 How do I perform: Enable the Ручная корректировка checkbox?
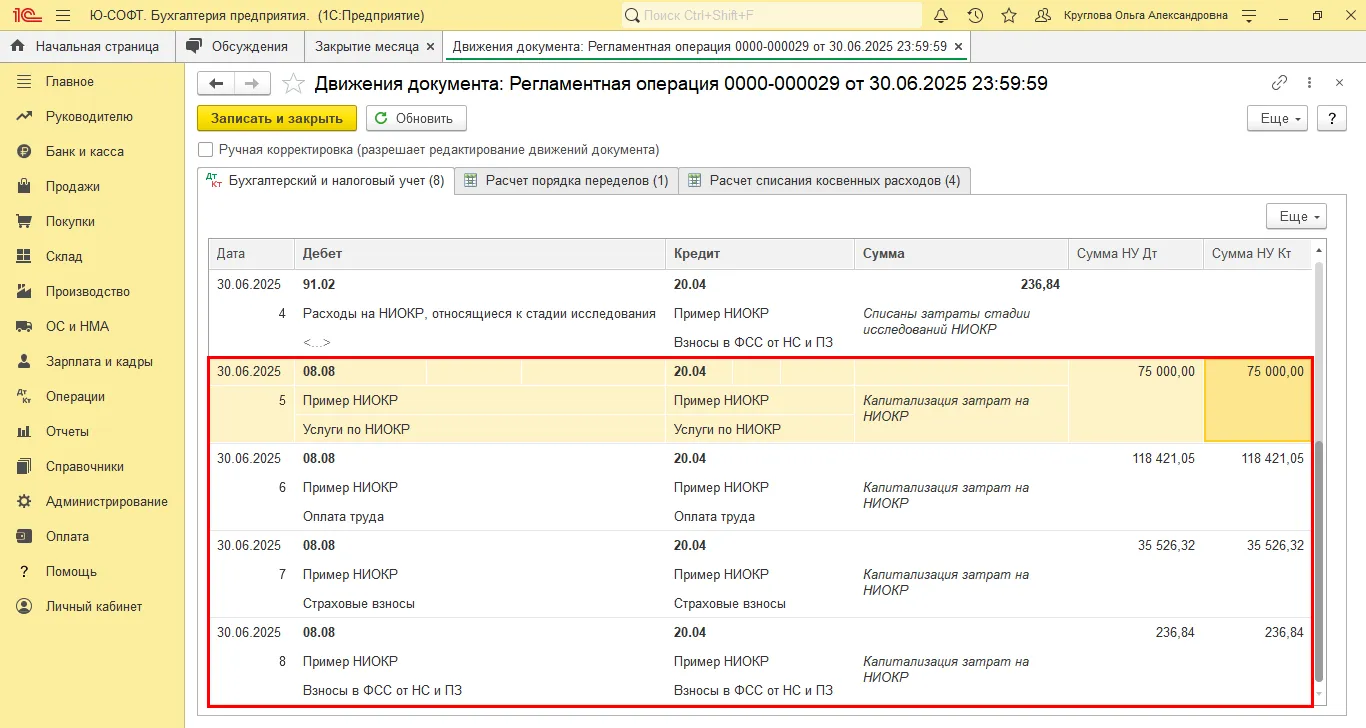click(206, 150)
